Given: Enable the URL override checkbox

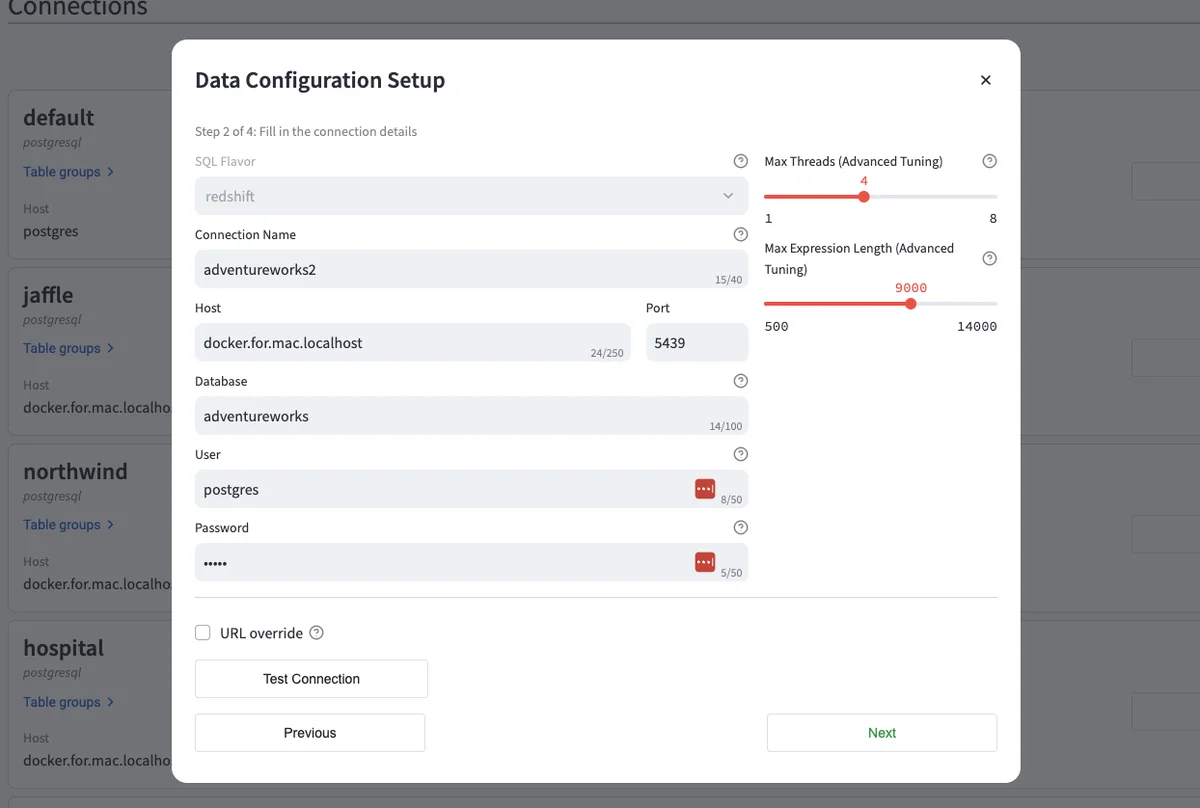Looking at the screenshot, I should click(x=203, y=633).
